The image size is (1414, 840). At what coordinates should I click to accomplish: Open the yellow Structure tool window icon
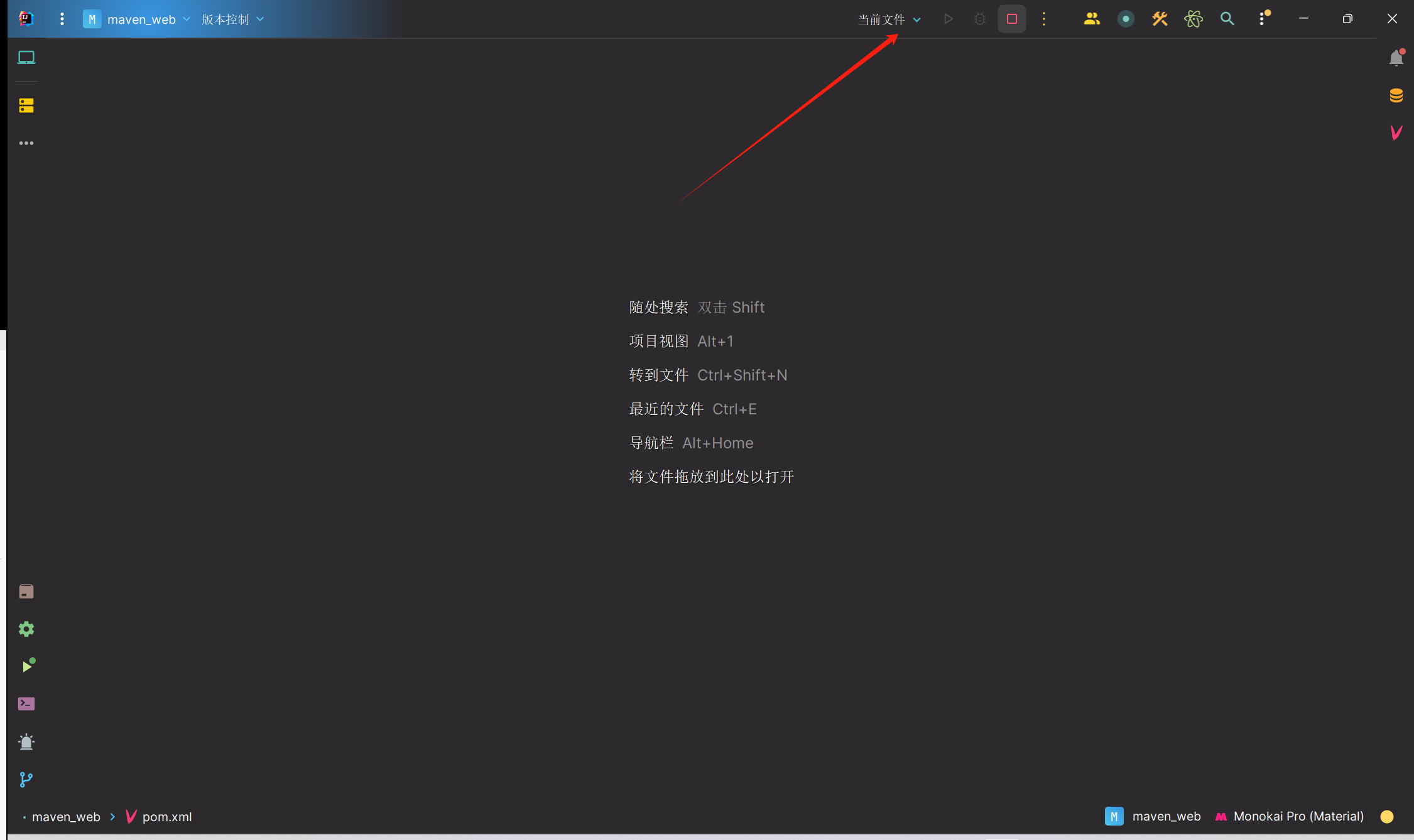(26, 105)
